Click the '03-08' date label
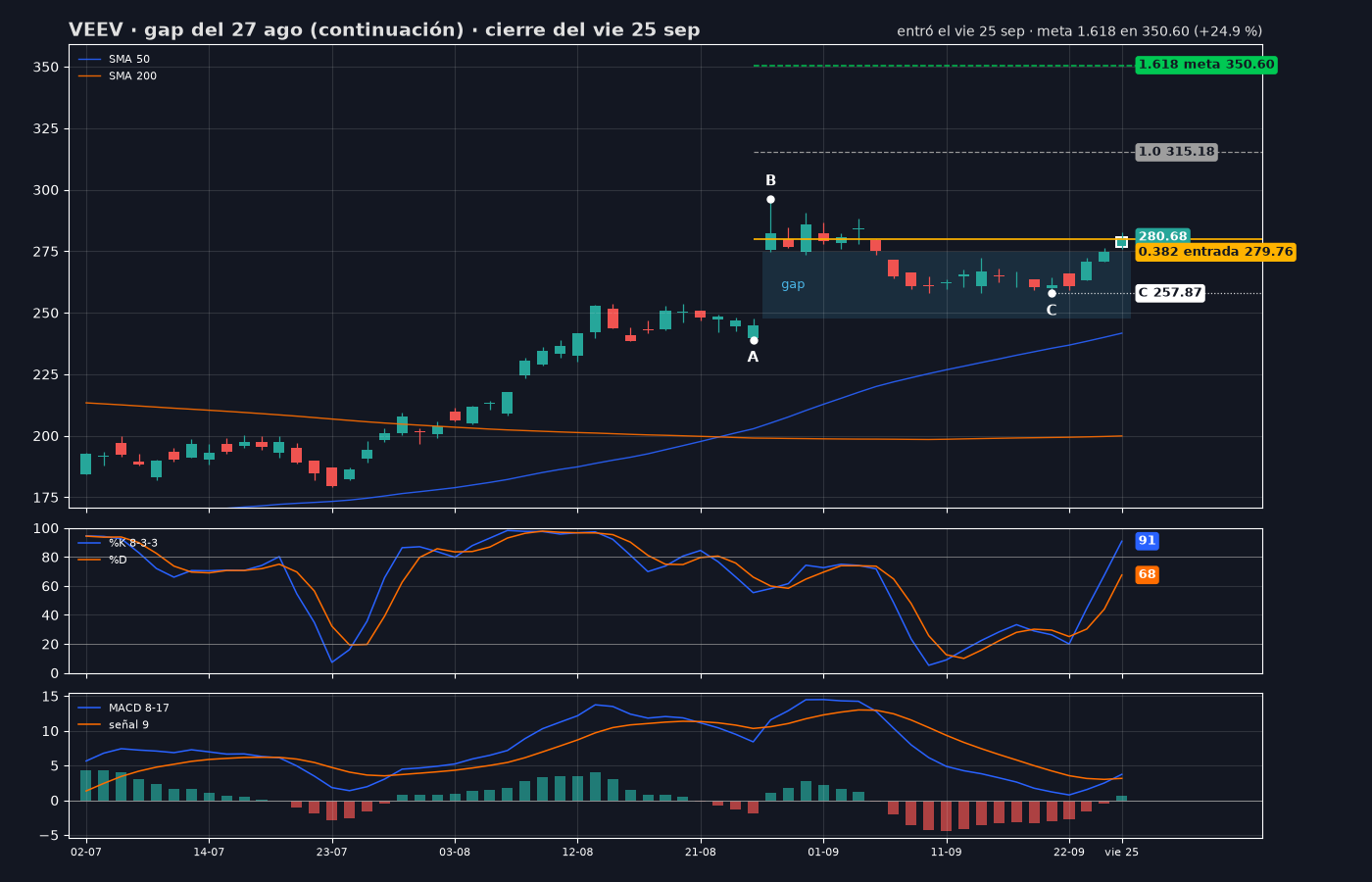The image size is (1372, 882). click(x=455, y=853)
